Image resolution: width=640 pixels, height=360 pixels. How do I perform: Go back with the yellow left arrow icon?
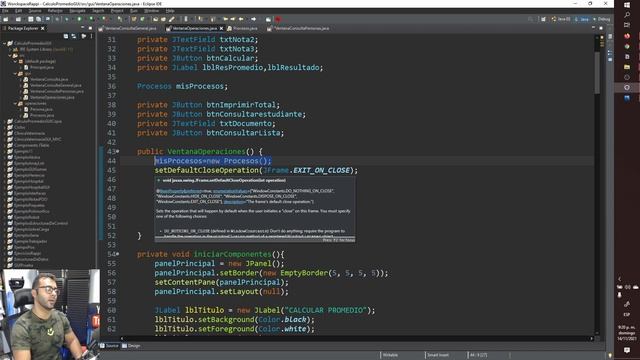(241, 19)
